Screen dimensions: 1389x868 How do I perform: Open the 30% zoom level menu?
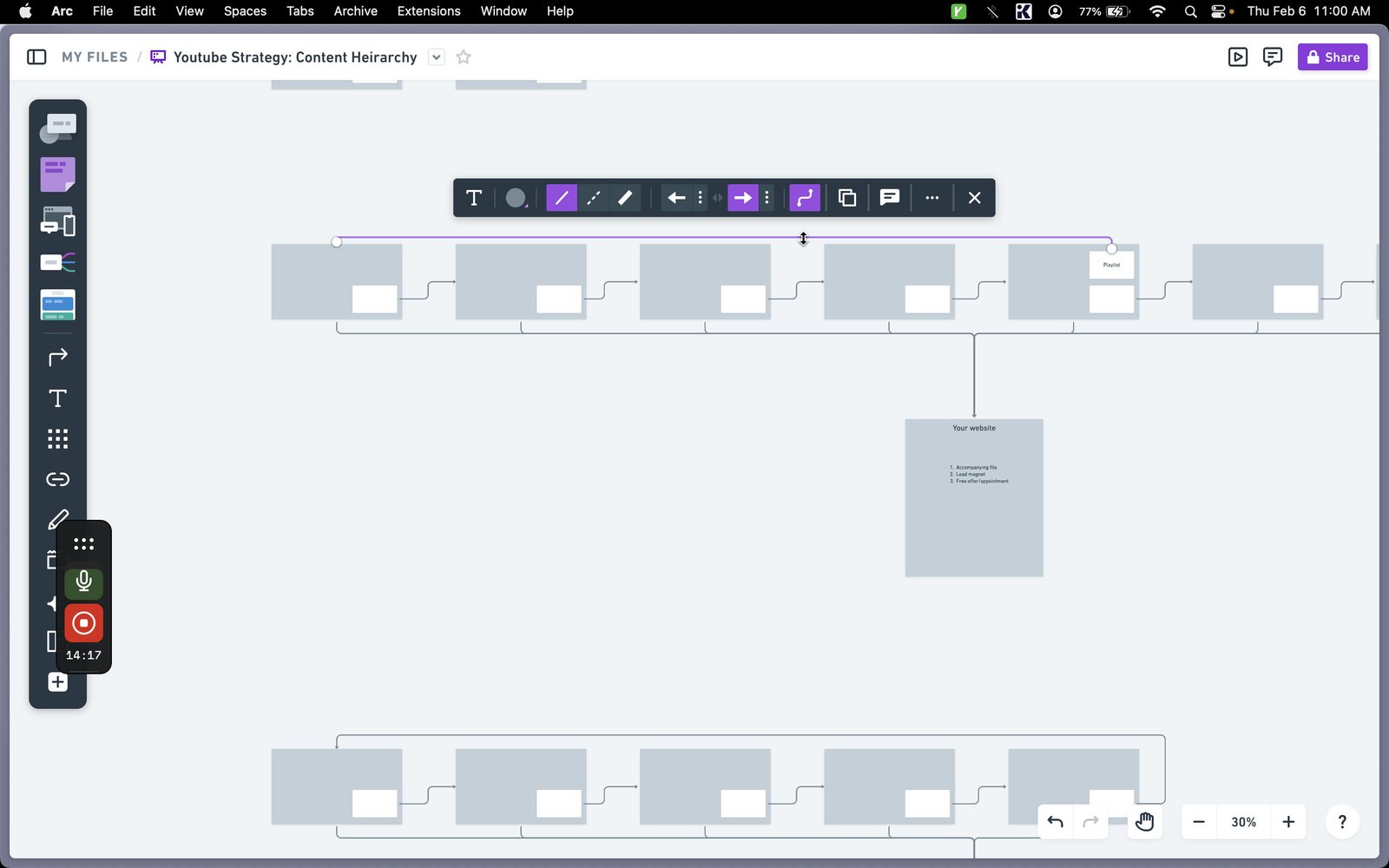point(1244,822)
